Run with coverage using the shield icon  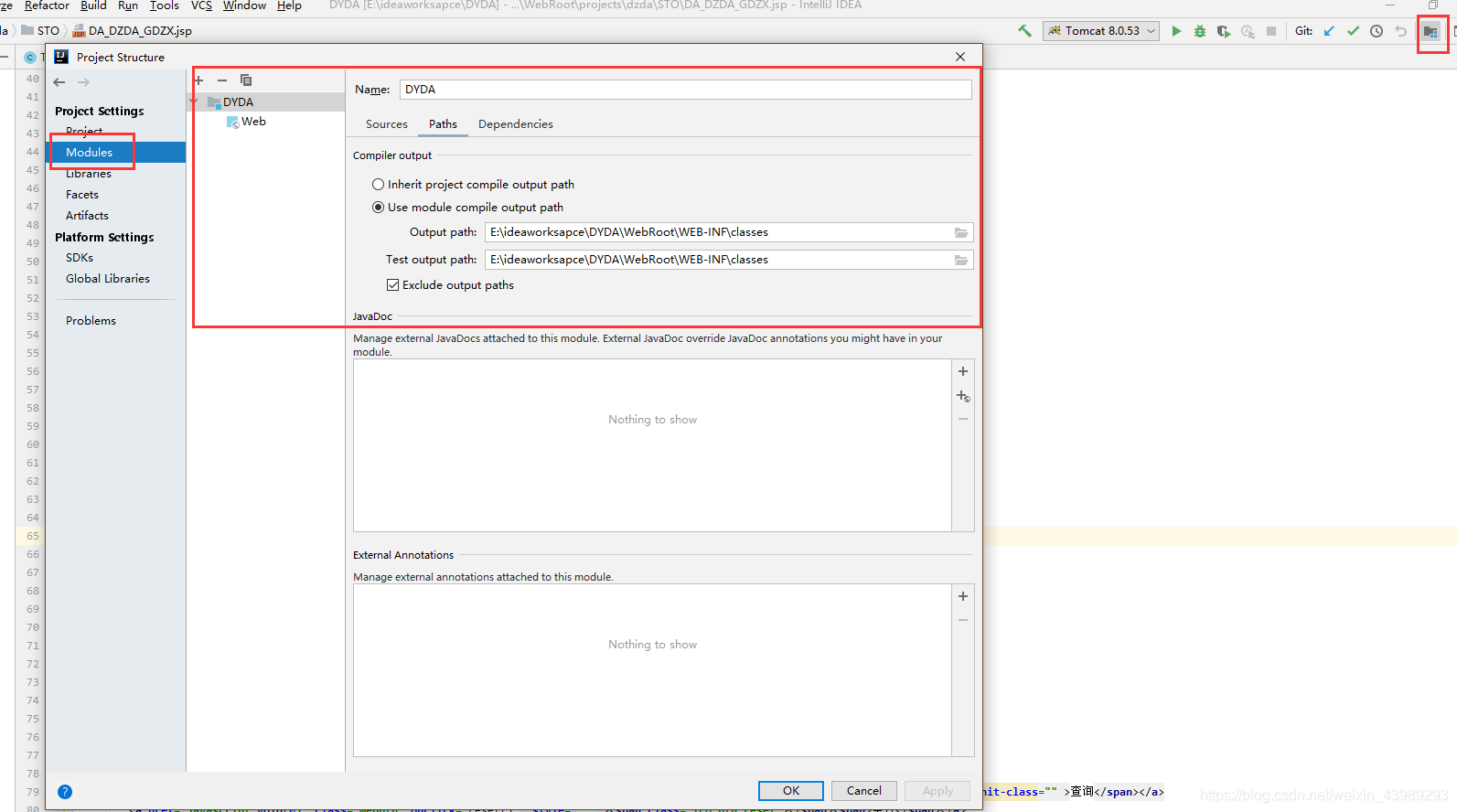(1224, 31)
